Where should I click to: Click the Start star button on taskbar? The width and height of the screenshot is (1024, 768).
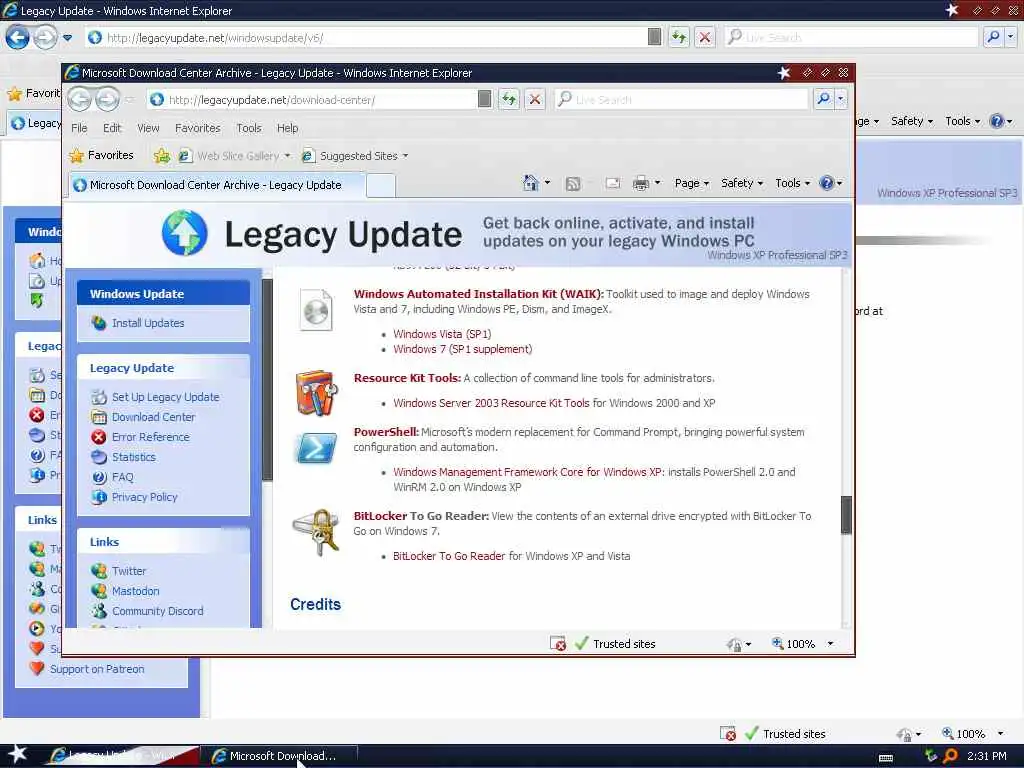(18, 754)
